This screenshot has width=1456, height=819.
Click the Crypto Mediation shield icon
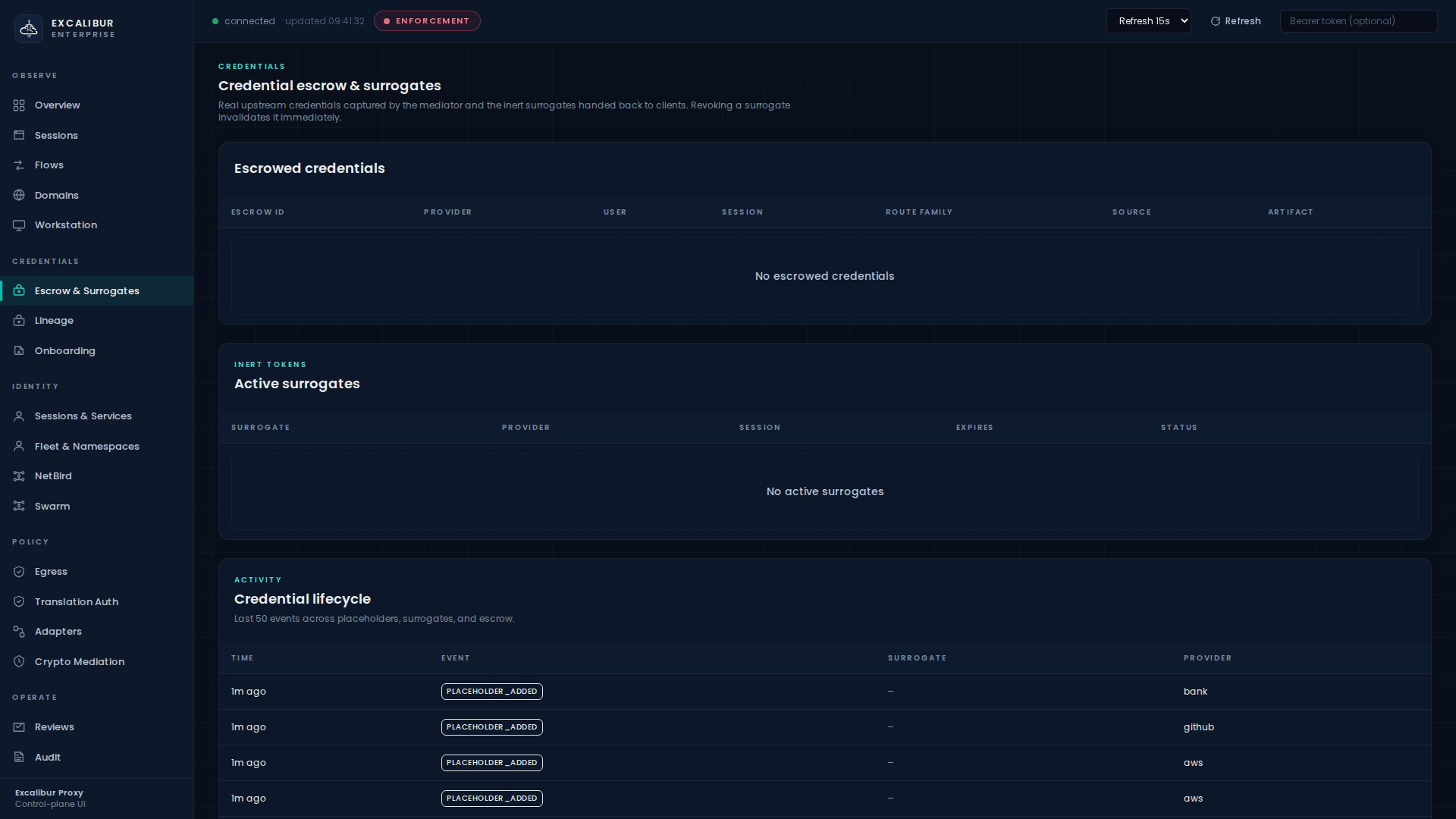(19, 662)
